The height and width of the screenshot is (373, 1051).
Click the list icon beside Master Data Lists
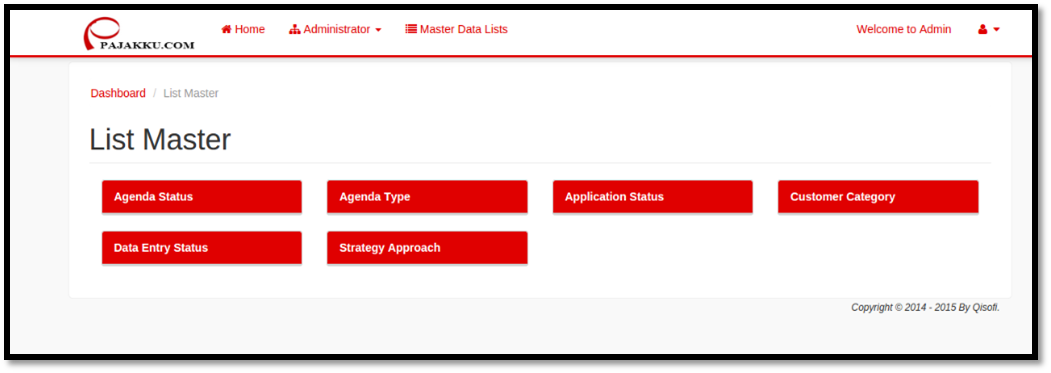click(x=411, y=30)
